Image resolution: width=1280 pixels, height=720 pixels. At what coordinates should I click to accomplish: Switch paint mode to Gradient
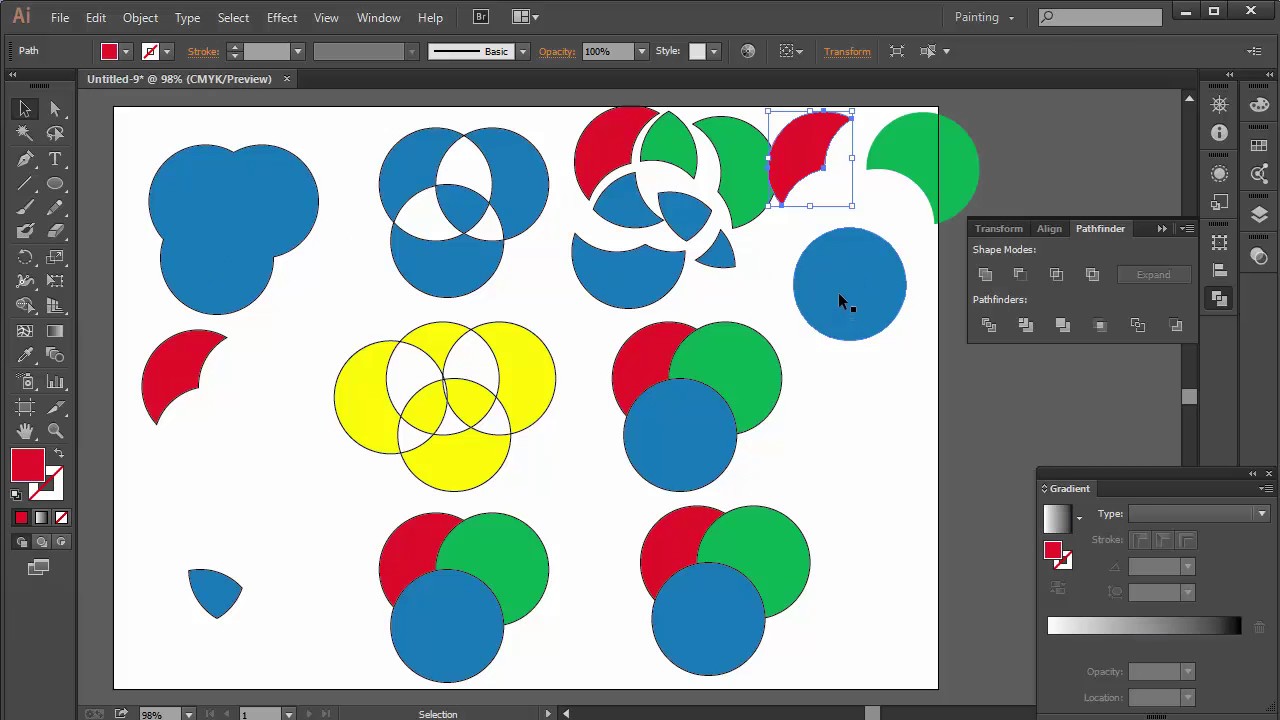41,517
